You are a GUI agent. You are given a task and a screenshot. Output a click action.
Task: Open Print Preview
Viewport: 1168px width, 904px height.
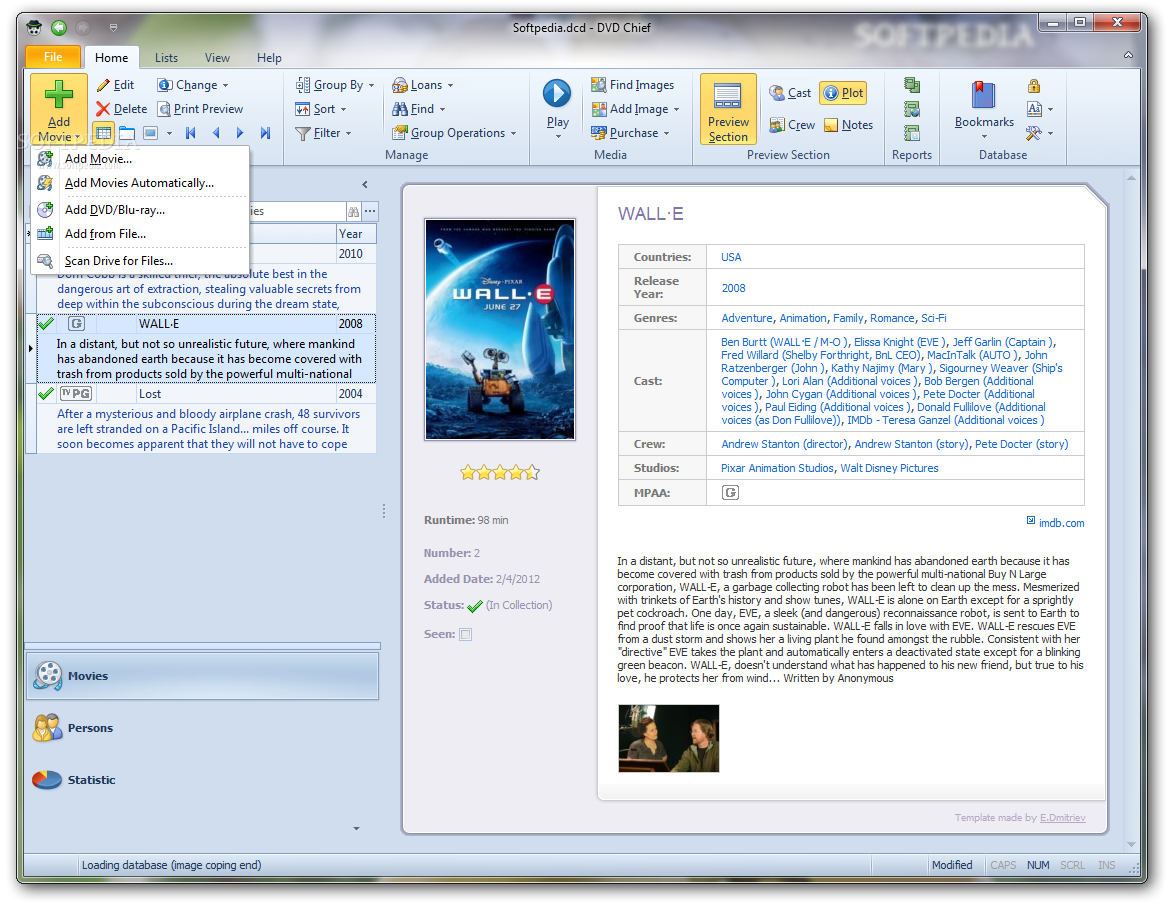[x=200, y=109]
